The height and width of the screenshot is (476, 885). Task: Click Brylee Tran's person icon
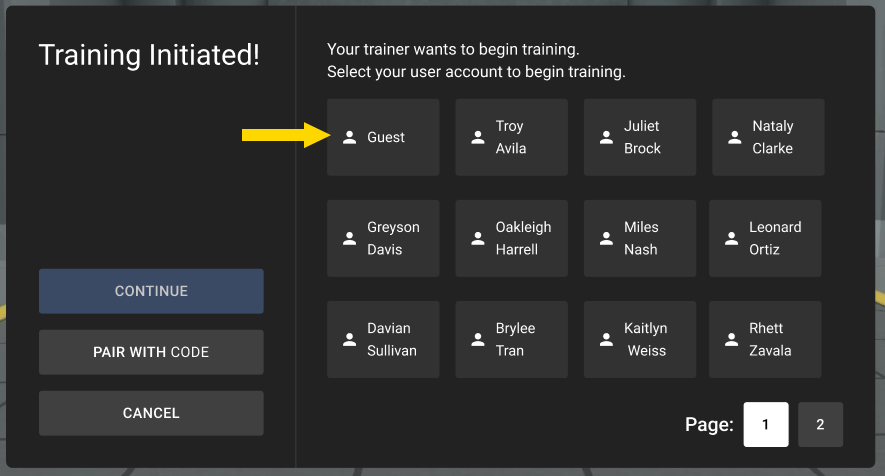click(478, 339)
